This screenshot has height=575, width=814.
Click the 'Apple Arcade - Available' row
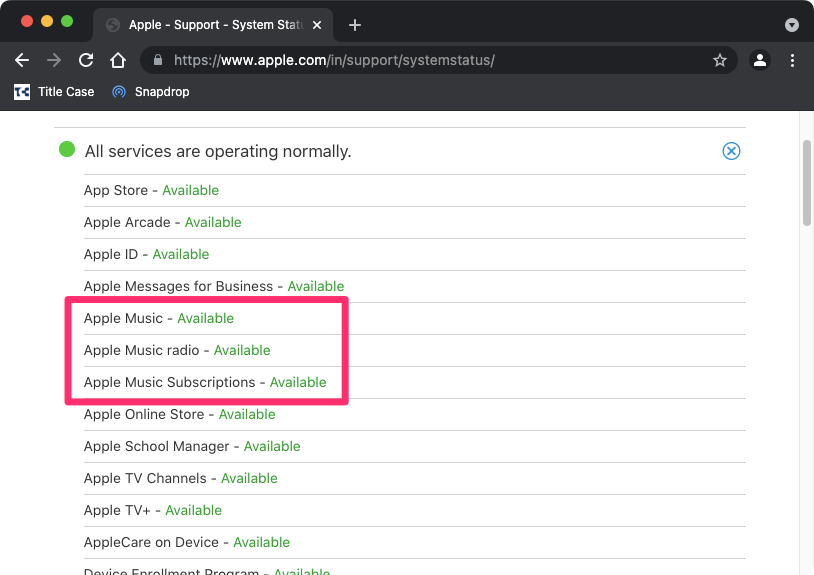[415, 223]
